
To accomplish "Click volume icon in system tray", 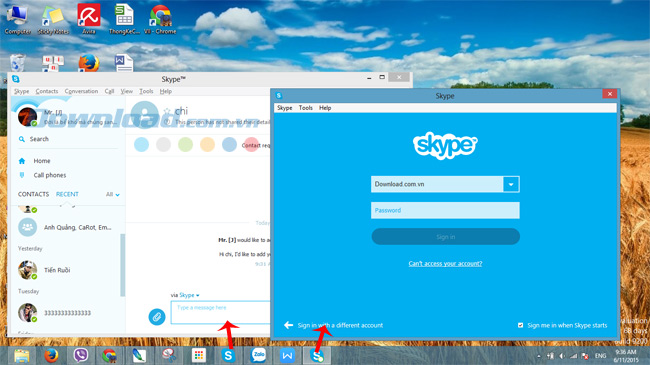I will 562,356.
